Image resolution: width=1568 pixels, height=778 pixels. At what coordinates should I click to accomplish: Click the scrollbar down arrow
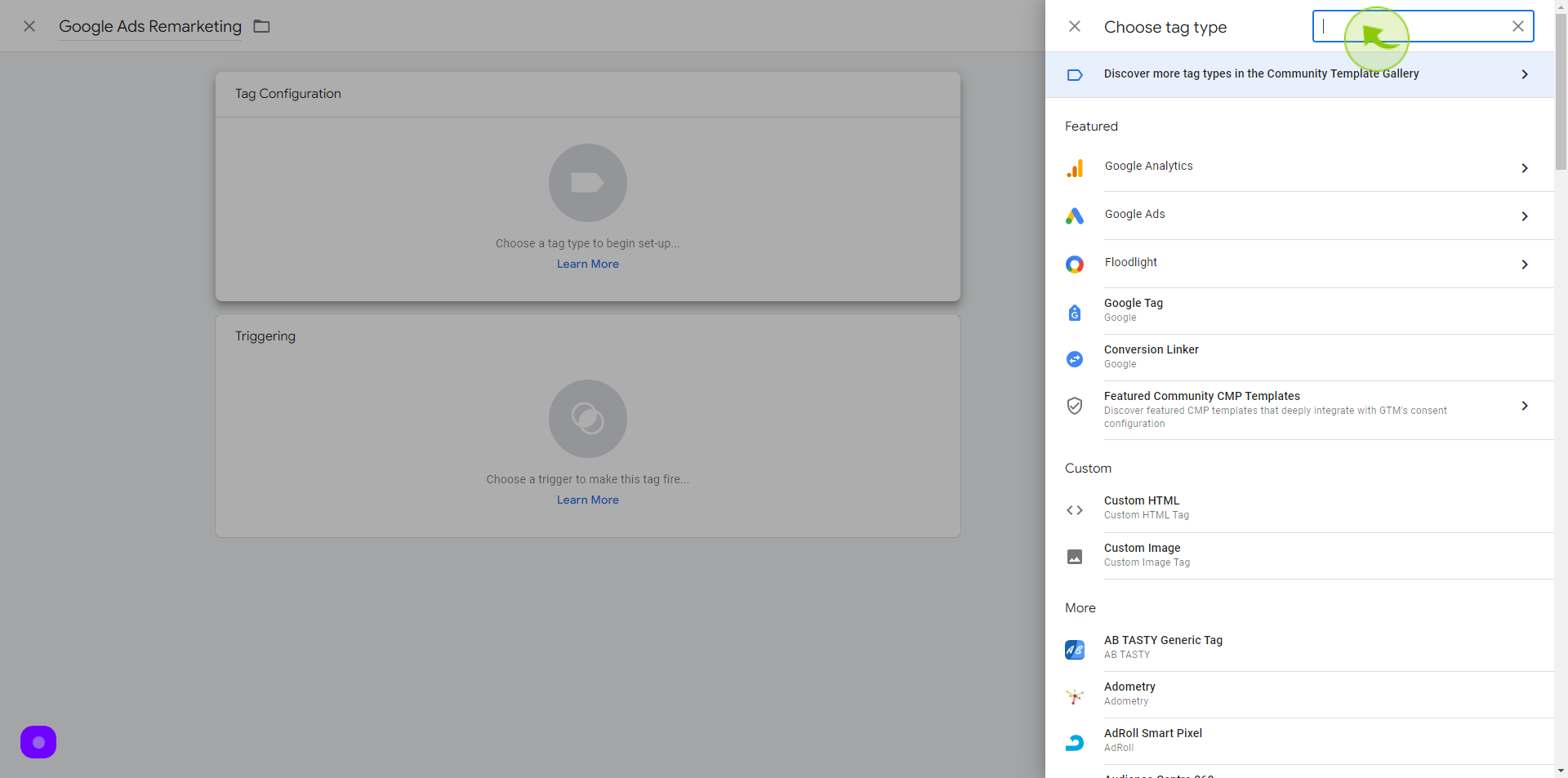tap(1561, 771)
